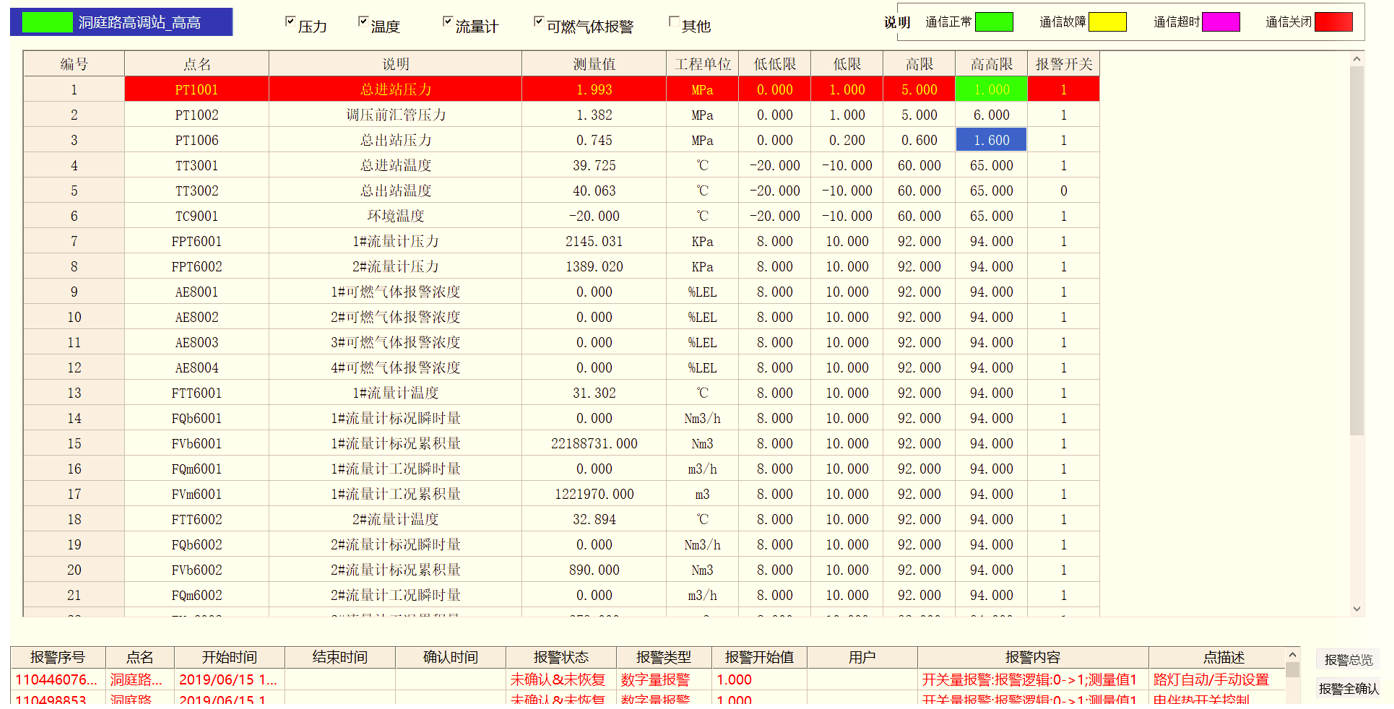Click the yellow 通信故障 legend swatch
The width and height of the screenshot is (1394, 709).
[x=1107, y=22]
